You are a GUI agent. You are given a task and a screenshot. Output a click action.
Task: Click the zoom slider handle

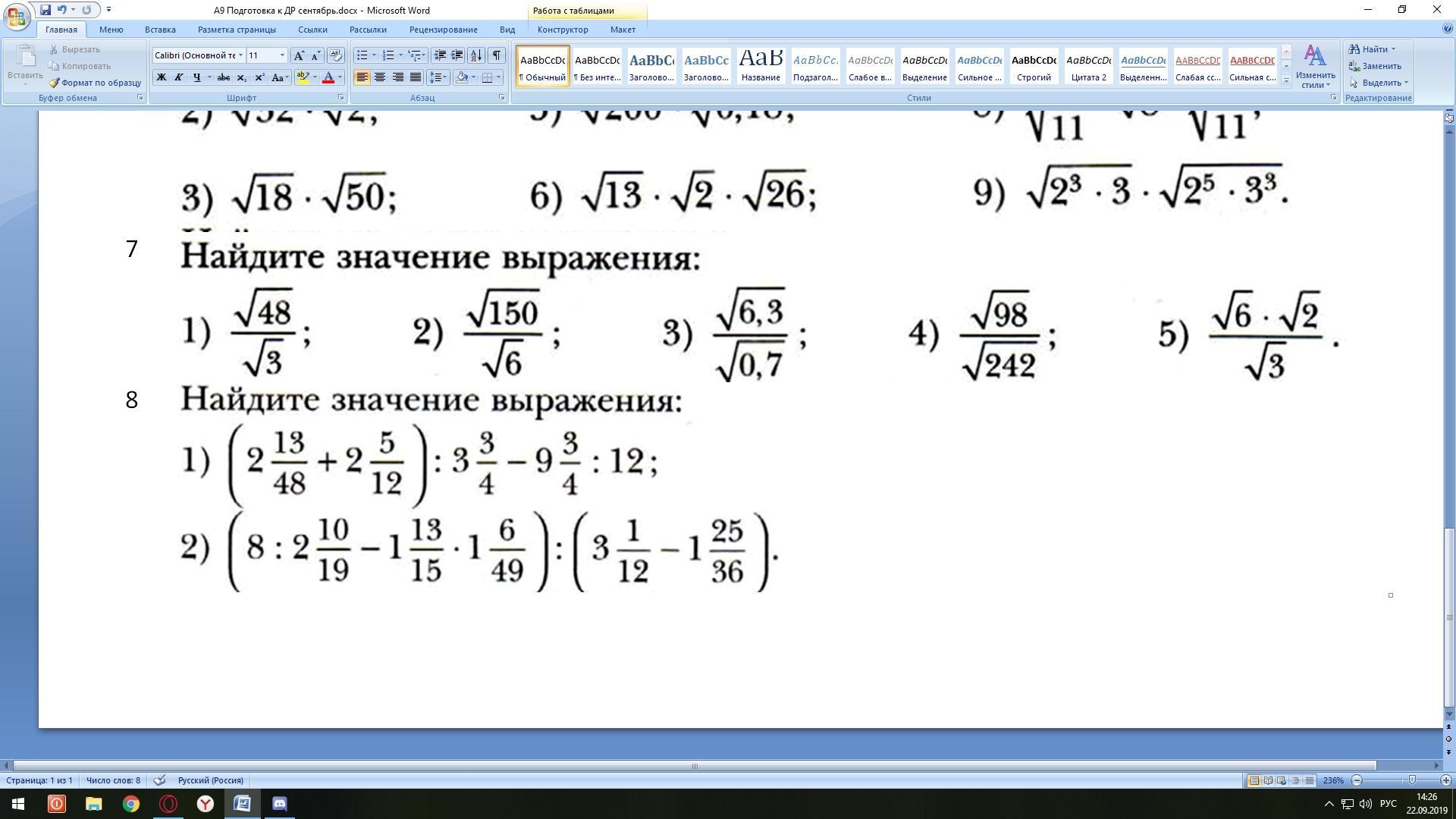pos(1412,780)
